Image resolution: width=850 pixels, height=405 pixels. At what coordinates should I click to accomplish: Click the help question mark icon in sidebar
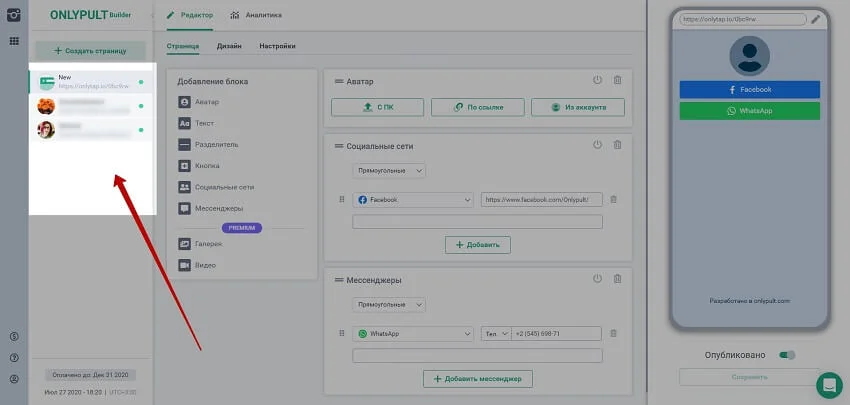pos(14,357)
